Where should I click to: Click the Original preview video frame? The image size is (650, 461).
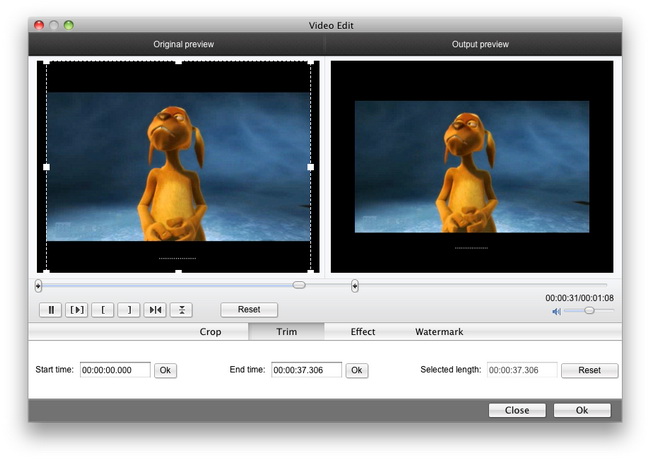[178, 167]
